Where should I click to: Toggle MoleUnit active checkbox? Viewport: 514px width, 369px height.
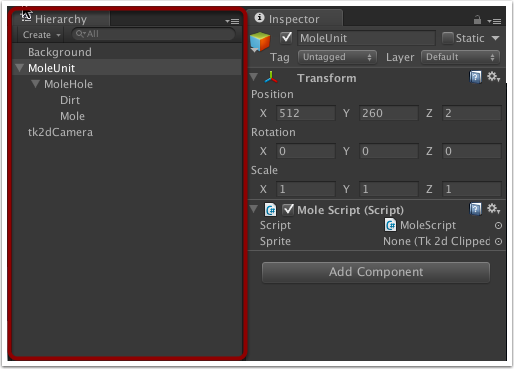(x=286, y=37)
